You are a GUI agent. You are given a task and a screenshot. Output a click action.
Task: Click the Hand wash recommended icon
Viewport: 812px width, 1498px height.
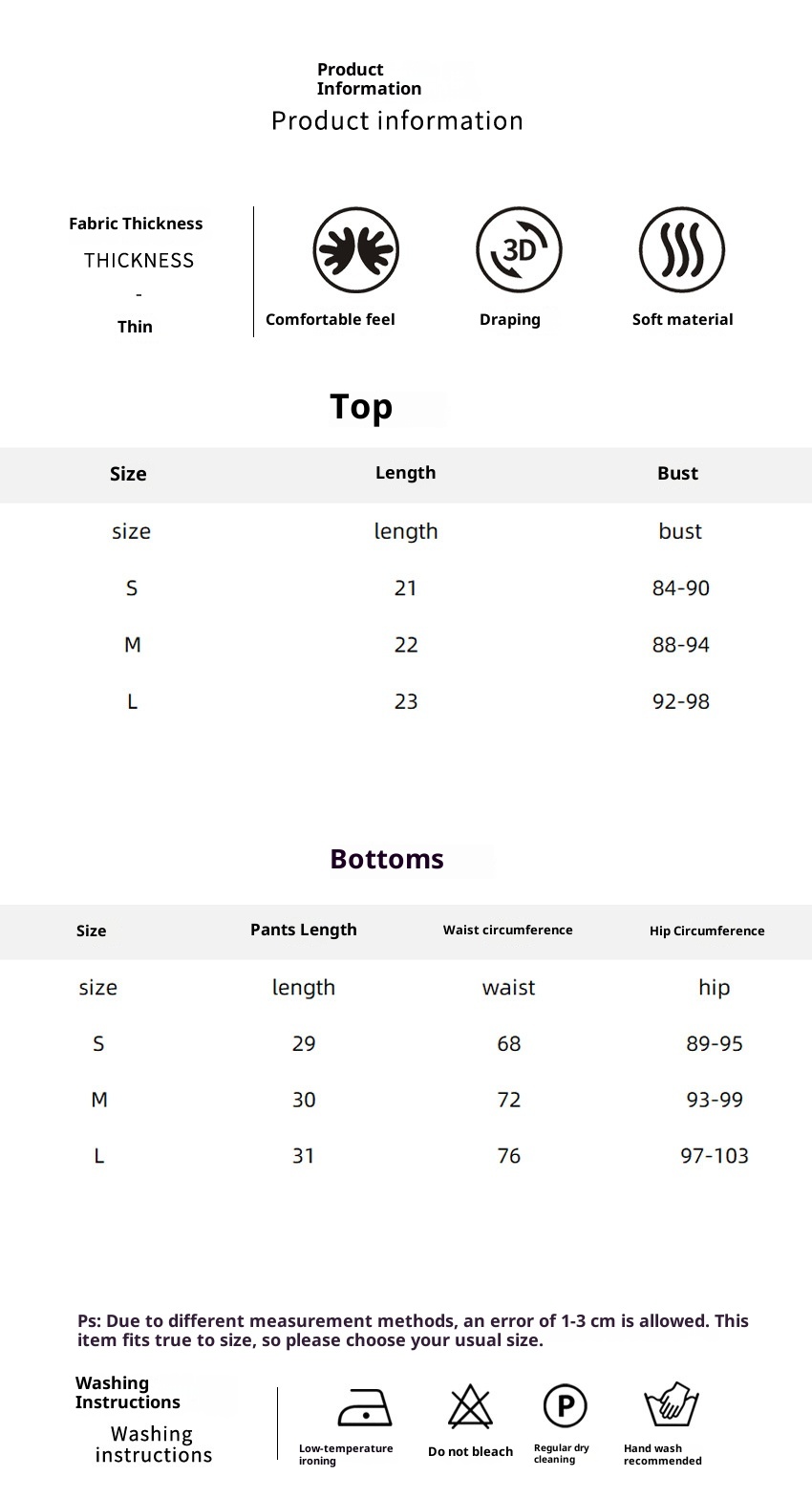point(672,1404)
